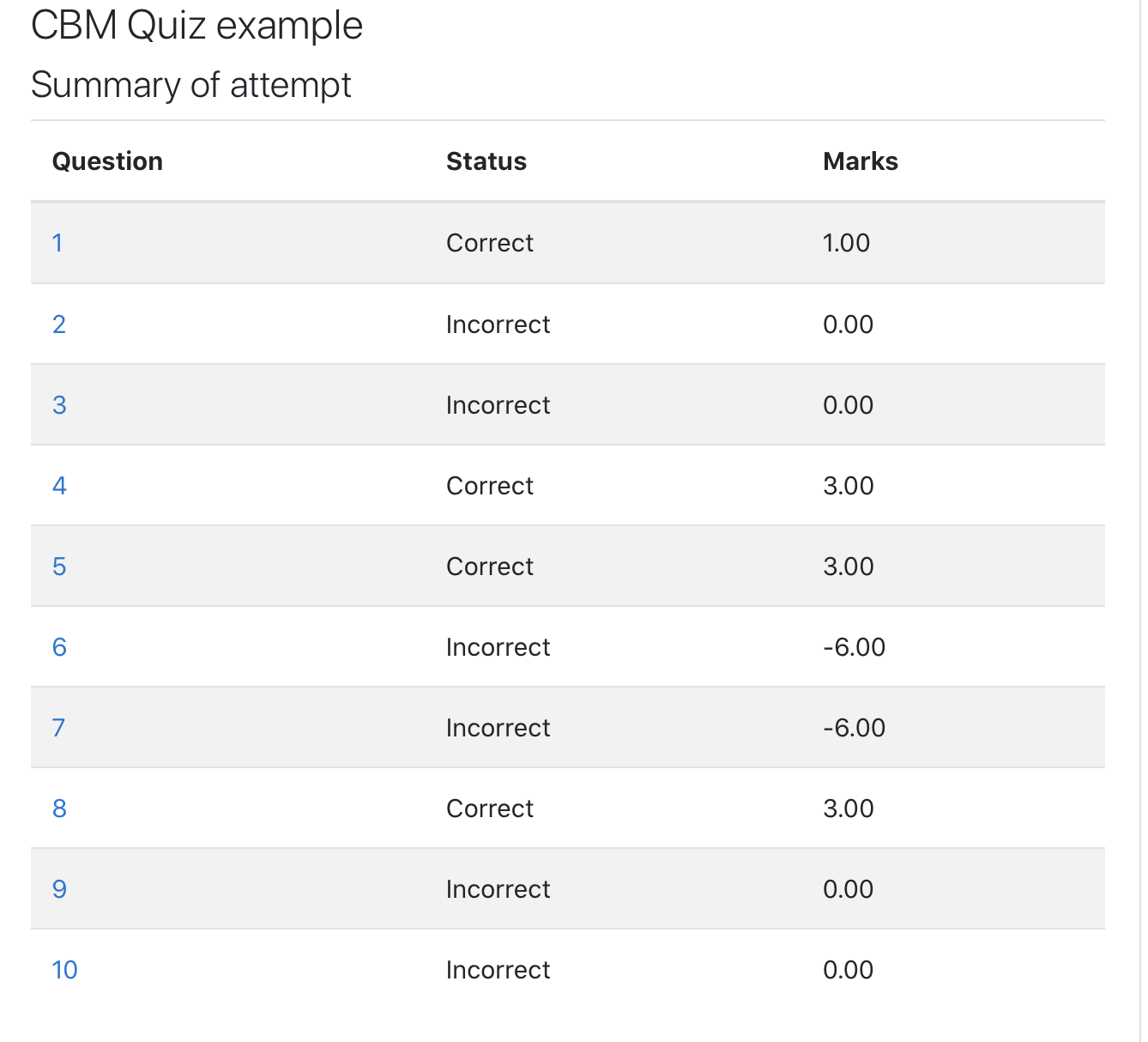This screenshot has height=1042, width=1148.
Task: Click question 7's -6.00 marks value
Action: pos(855,728)
